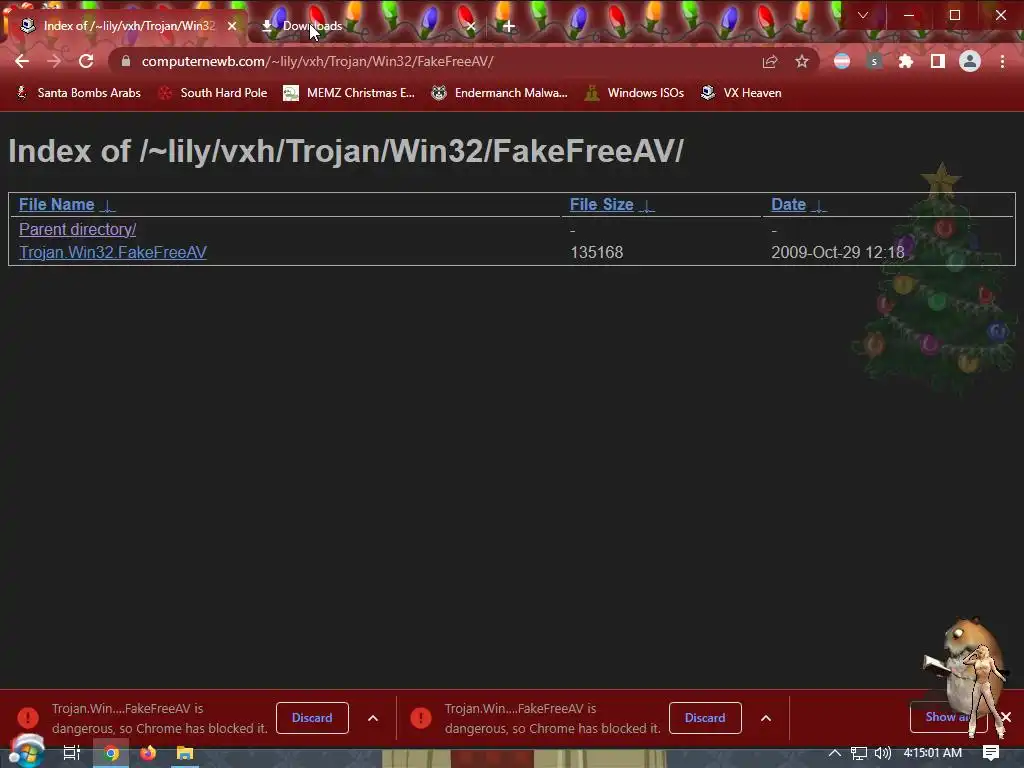Open Santa Bombs Arabs bookmark

click(x=79, y=93)
